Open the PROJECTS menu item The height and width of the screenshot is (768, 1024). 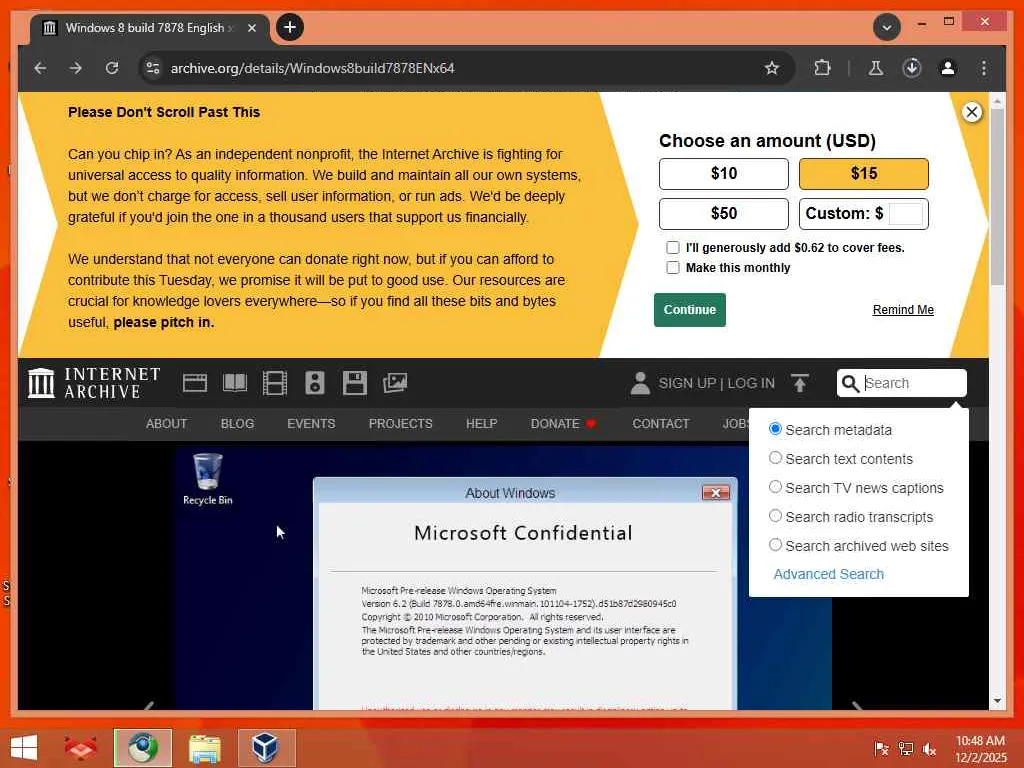(x=400, y=424)
